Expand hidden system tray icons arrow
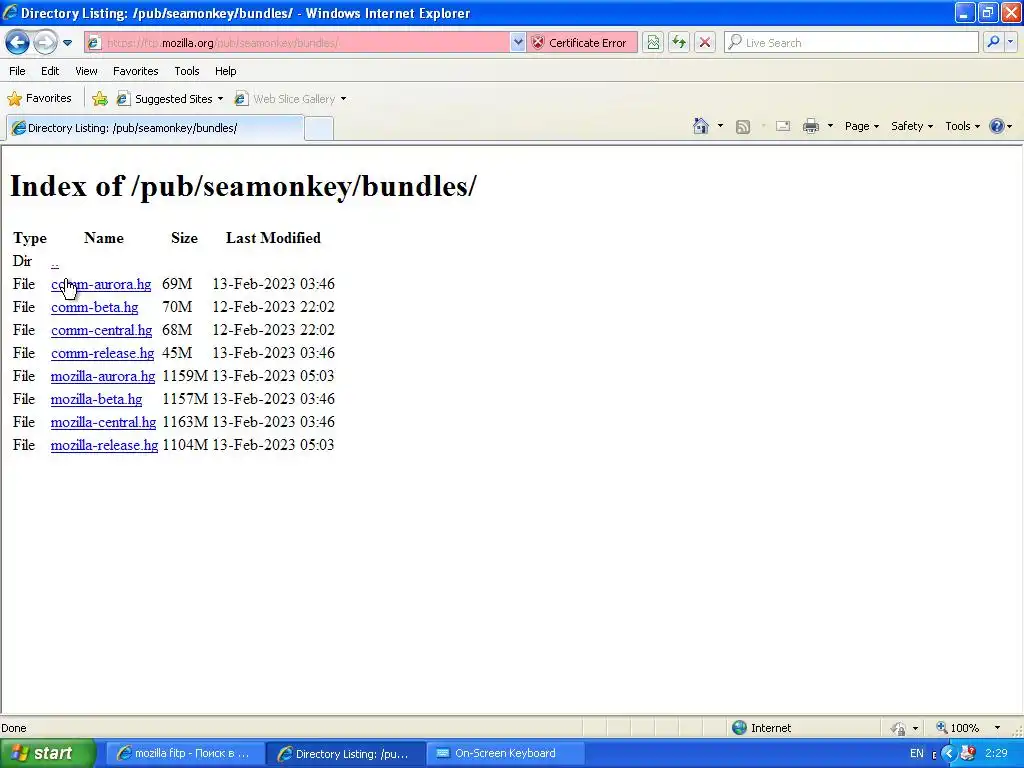The image size is (1024, 768). 949,754
